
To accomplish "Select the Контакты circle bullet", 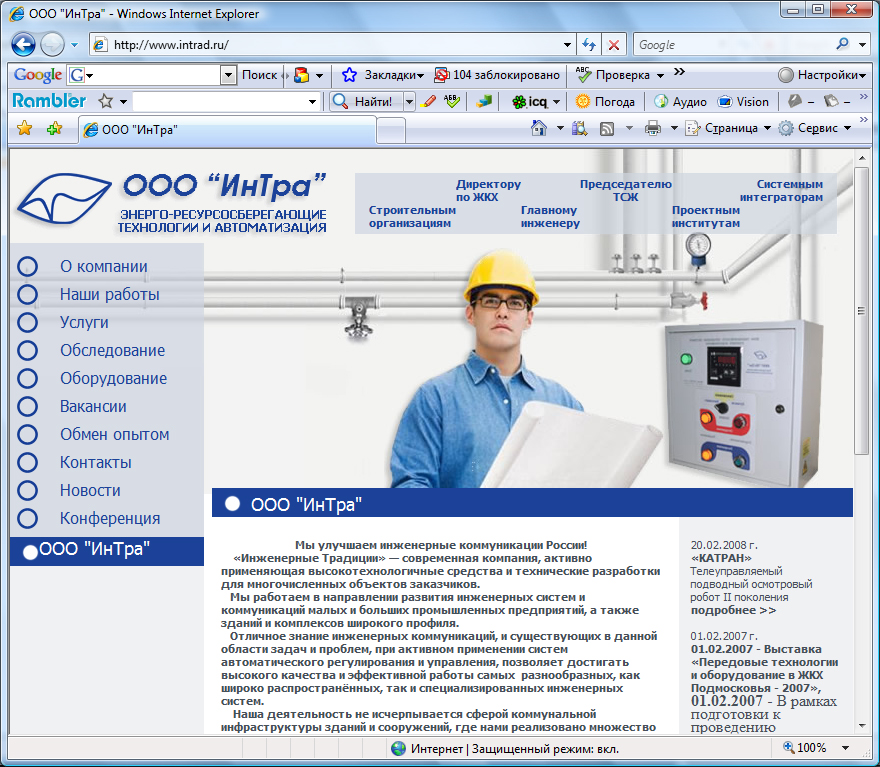I will [x=27, y=462].
